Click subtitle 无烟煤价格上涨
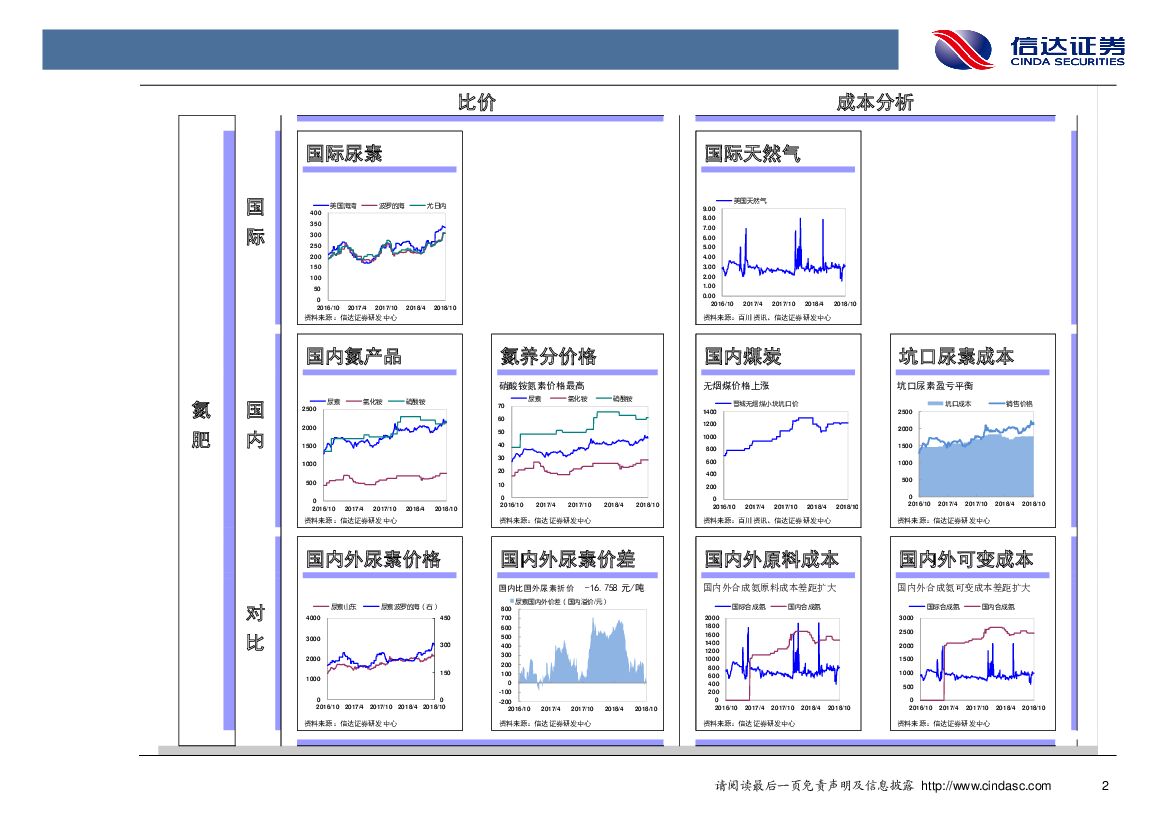This screenshot has width=1169, height=827. 736,386
